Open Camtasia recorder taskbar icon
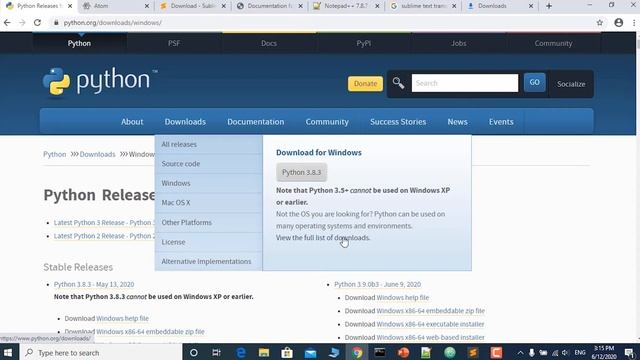Viewport: 640px width, 360px height. pos(496,353)
